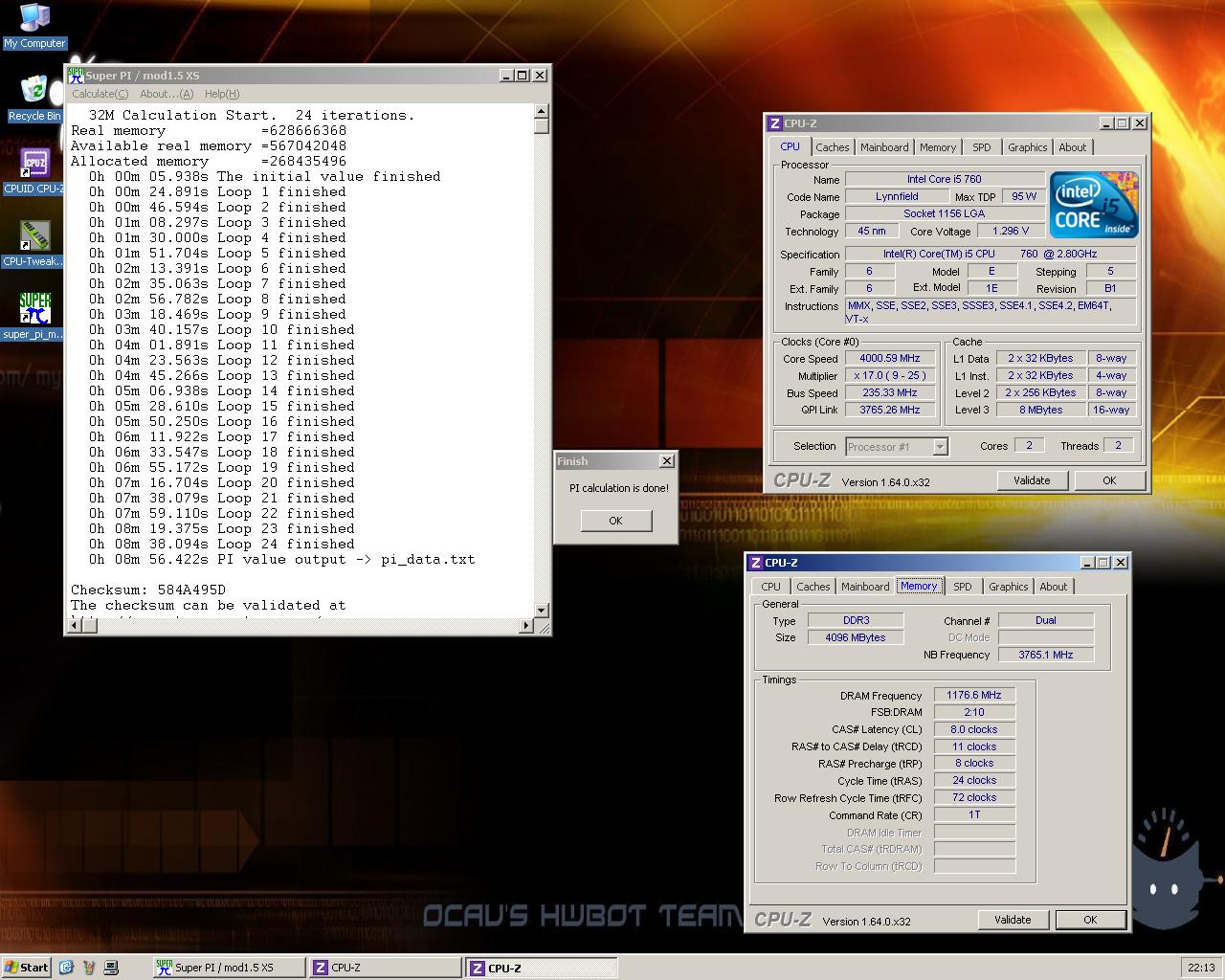
Task: Open the Calculate menu in Super PI
Action: point(100,94)
